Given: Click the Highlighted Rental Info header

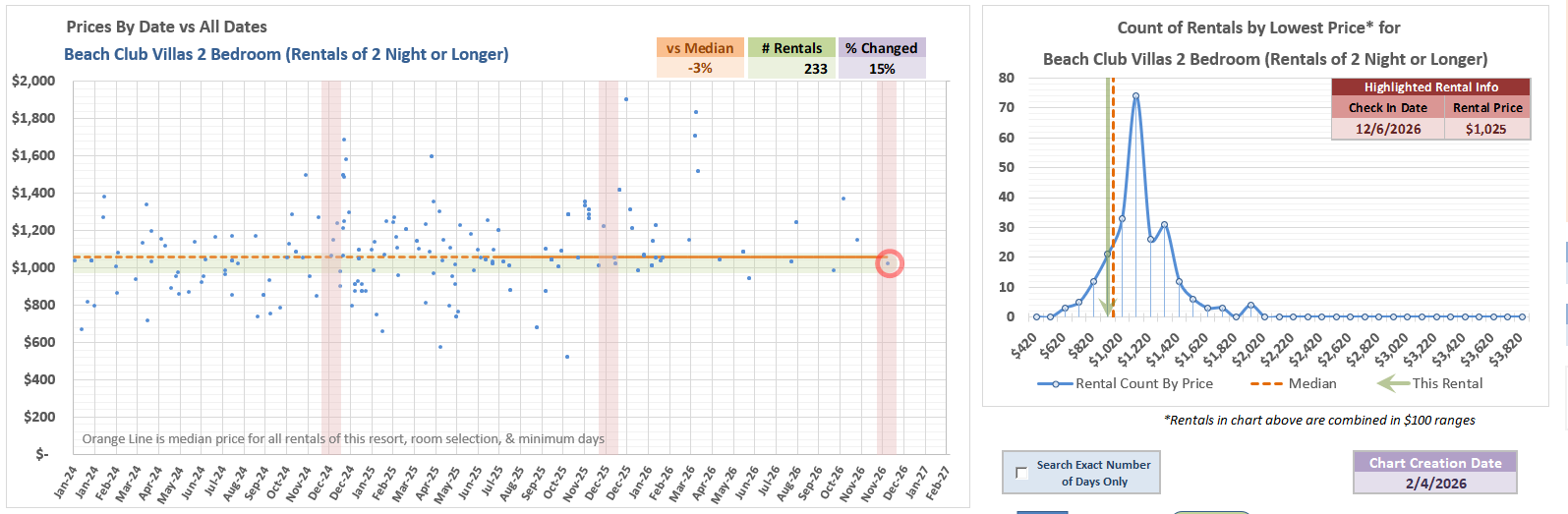Looking at the screenshot, I should coord(1431,87).
